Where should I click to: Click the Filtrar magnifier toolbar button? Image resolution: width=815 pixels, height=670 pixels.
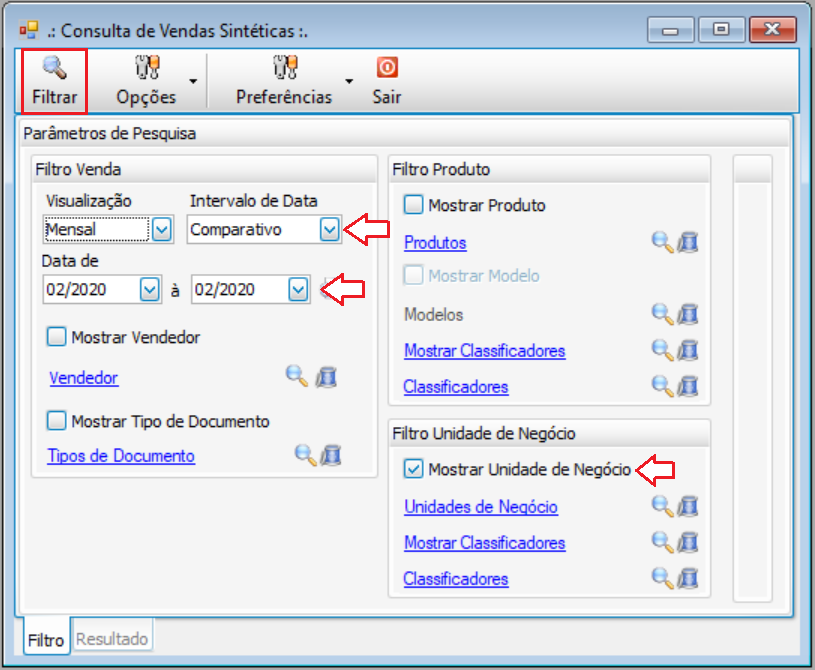[54, 81]
